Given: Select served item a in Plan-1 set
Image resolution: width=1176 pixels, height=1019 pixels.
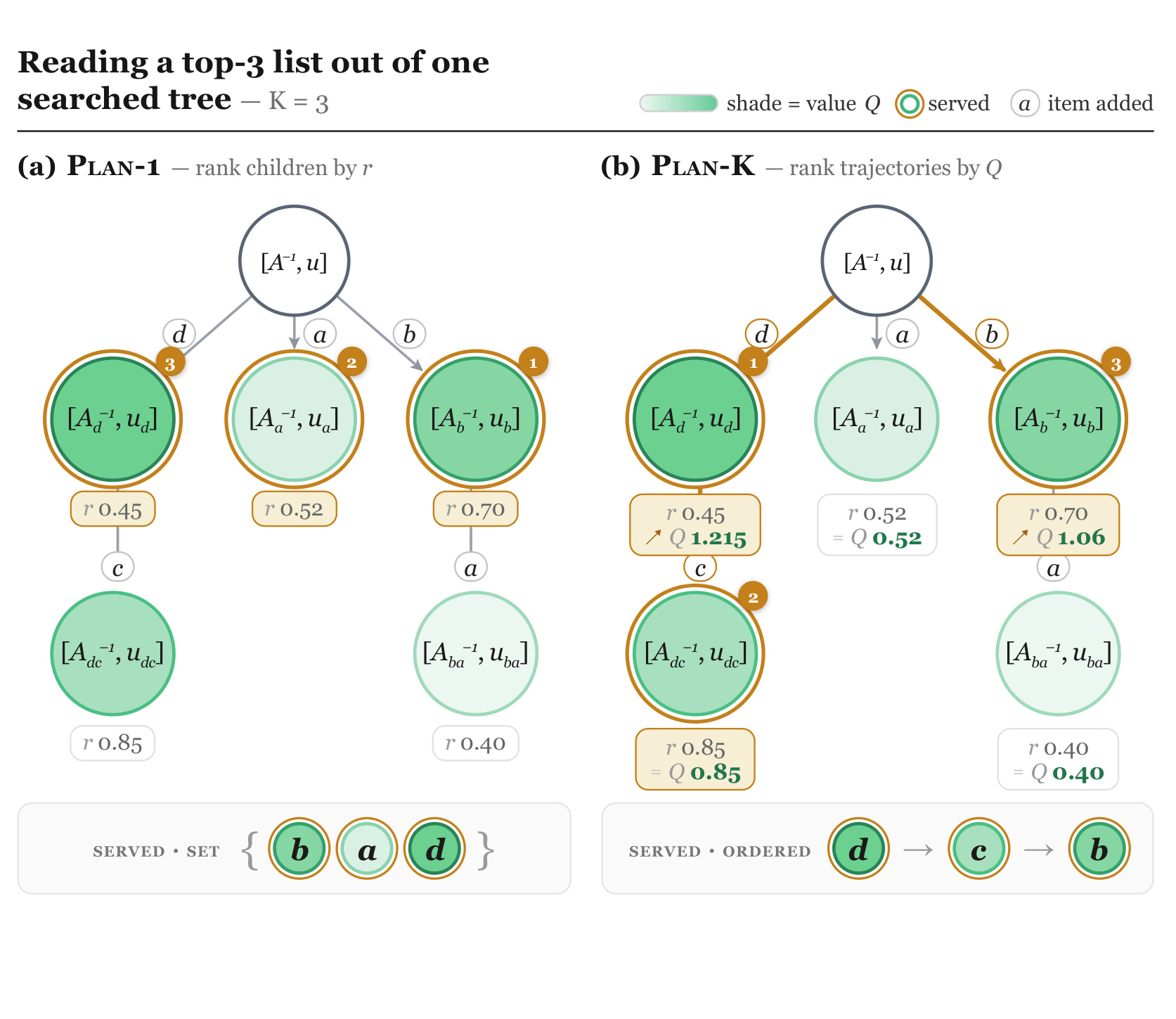Looking at the screenshot, I should [x=367, y=850].
